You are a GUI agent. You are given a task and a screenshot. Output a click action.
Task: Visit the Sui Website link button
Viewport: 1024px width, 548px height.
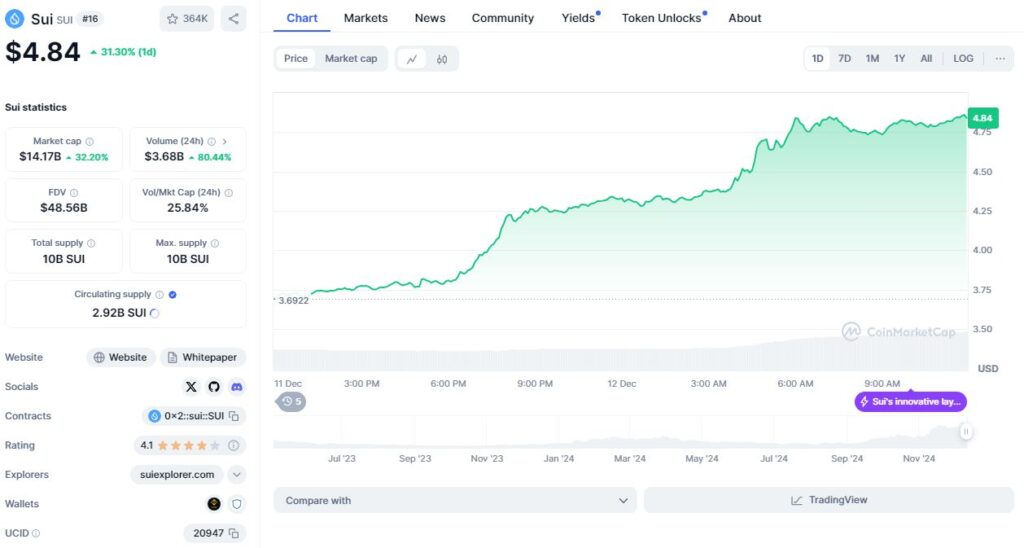121,357
